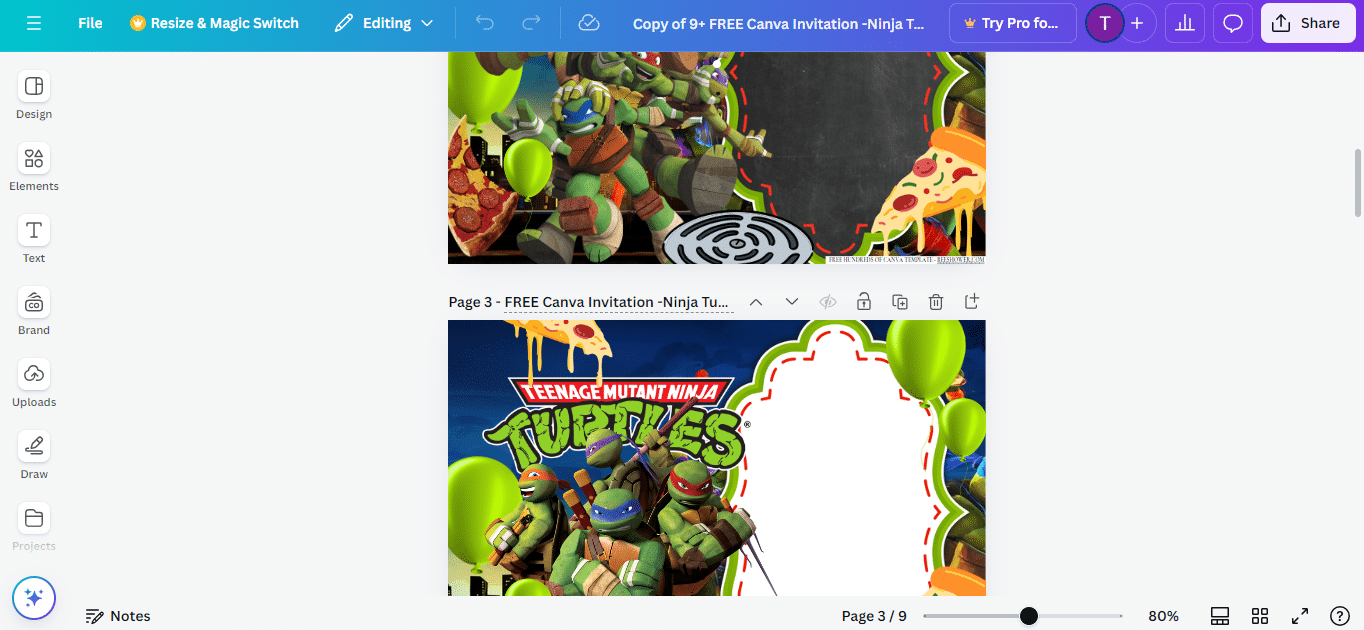Duplicate Page 3 using copy icon
The height and width of the screenshot is (630, 1364).
pyautogui.click(x=900, y=302)
